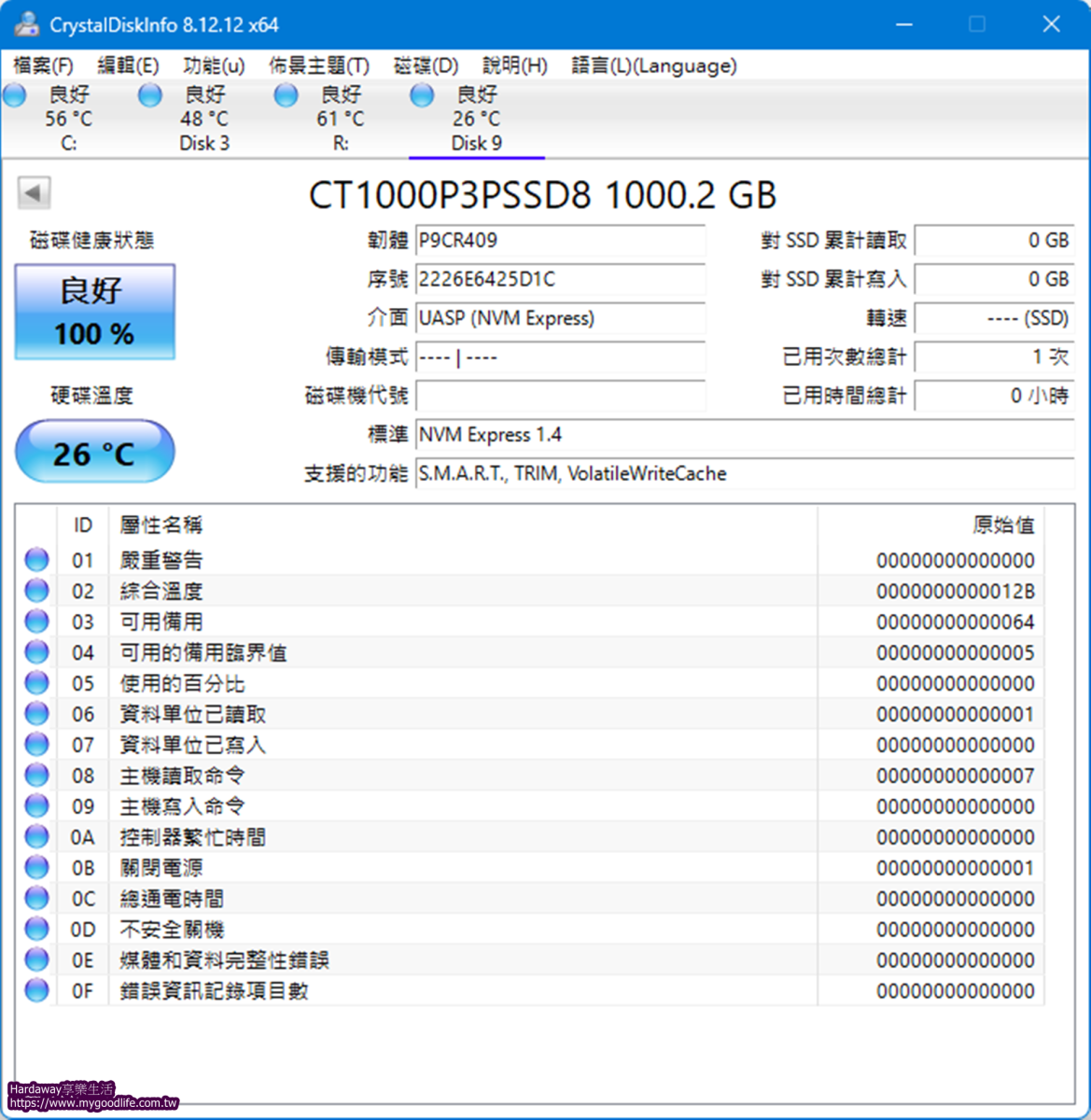Open the 編輯(E) menu

click(x=129, y=66)
